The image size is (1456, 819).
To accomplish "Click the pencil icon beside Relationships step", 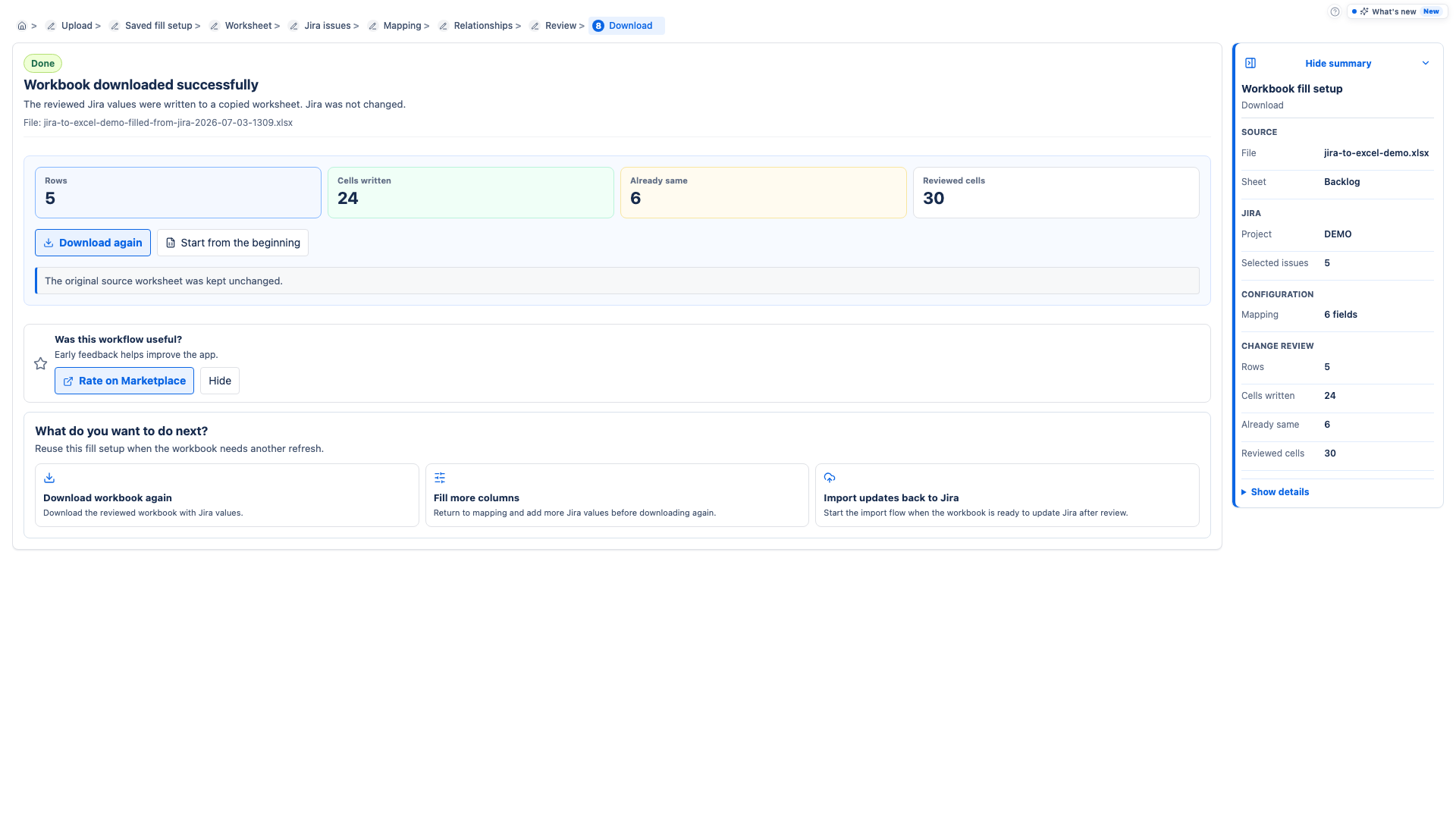I will [x=443, y=26].
